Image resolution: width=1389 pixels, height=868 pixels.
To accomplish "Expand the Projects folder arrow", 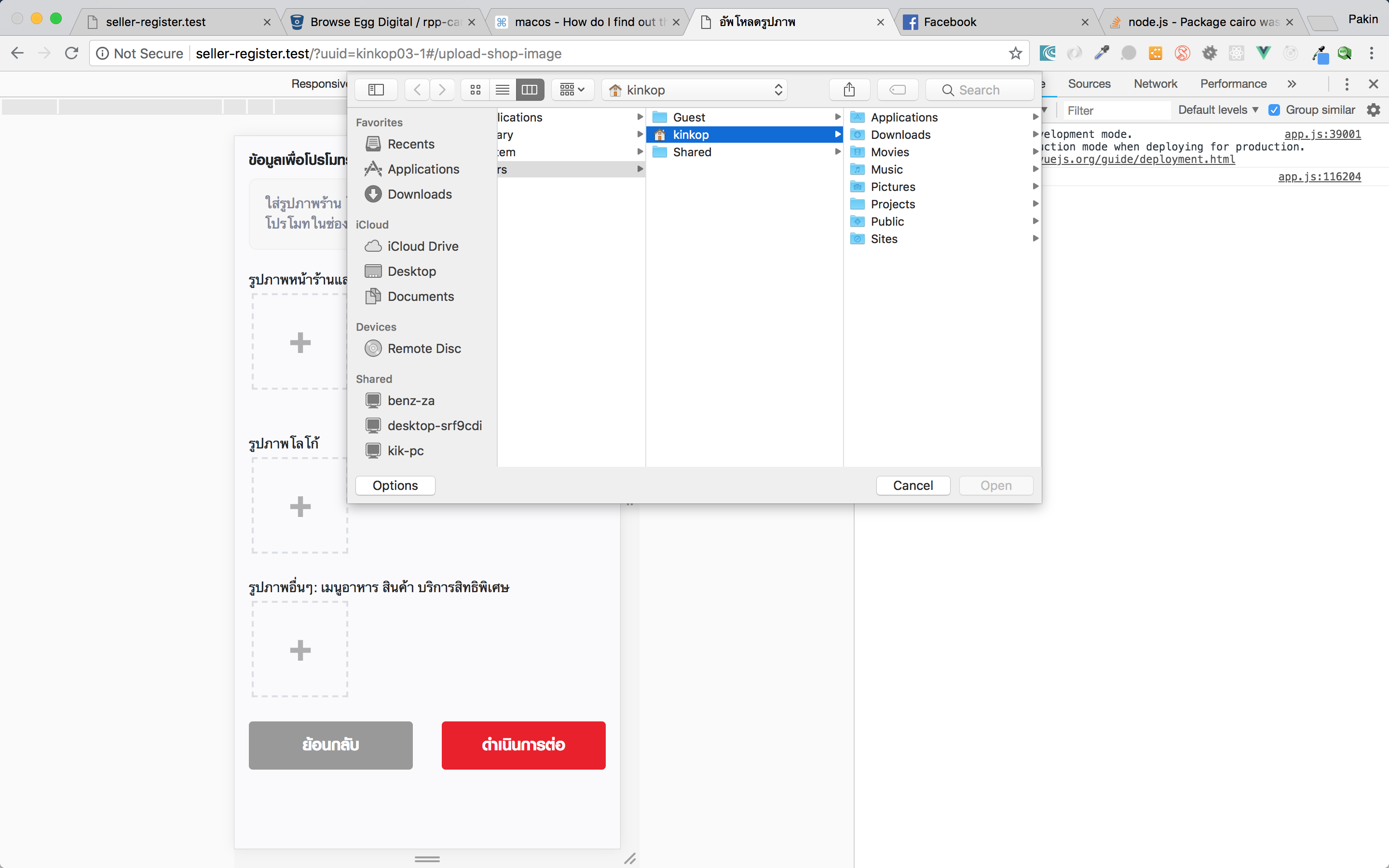I will [1035, 203].
